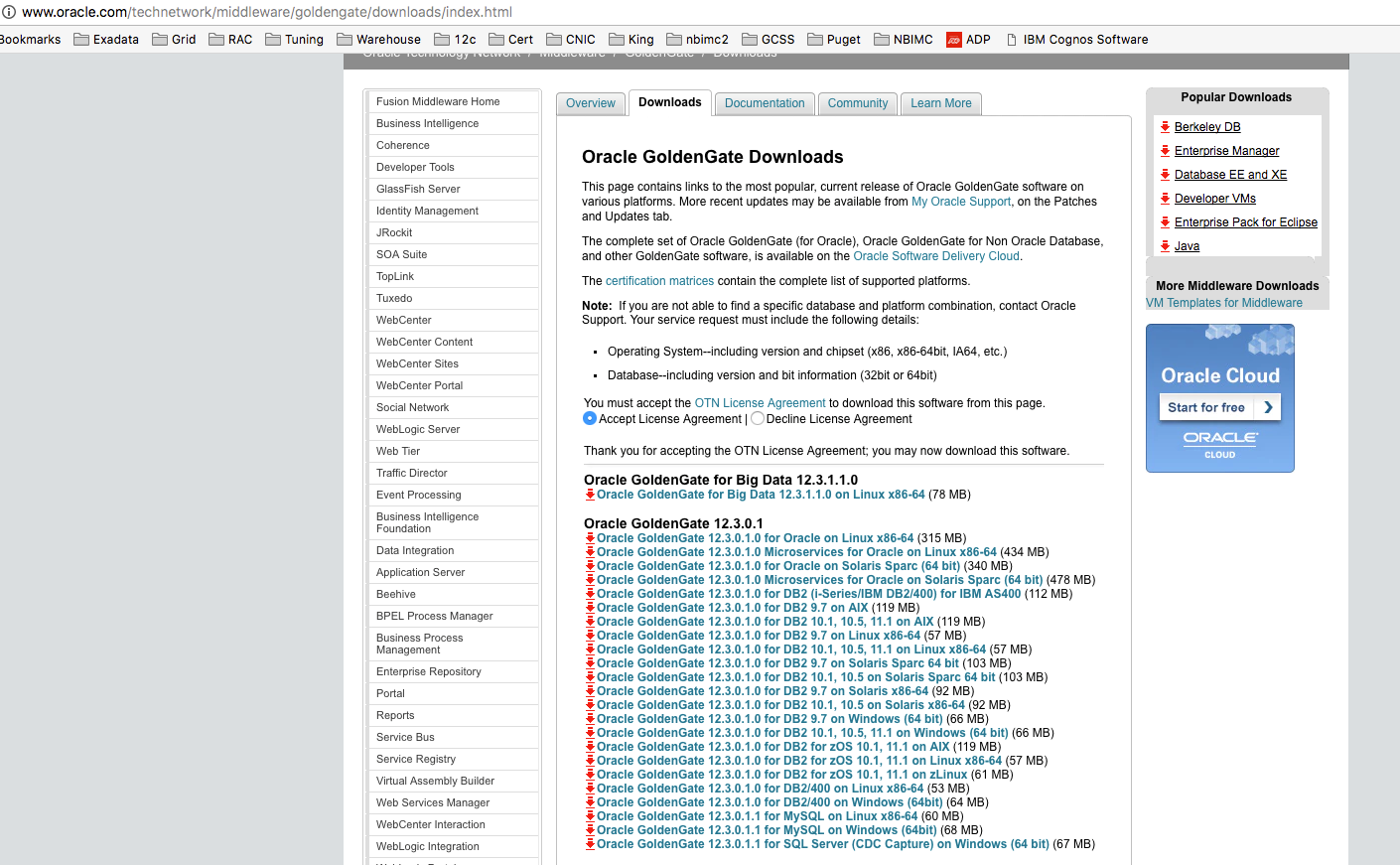Click the page info icon in the address bar
The width and height of the screenshot is (1400, 865).
coord(10,12)
